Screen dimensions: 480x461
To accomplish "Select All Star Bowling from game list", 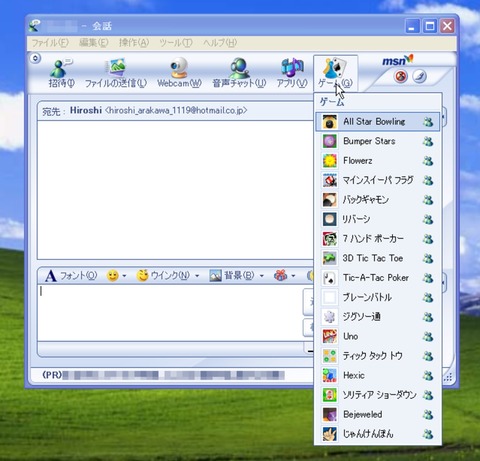I will [x=377, y=122].
